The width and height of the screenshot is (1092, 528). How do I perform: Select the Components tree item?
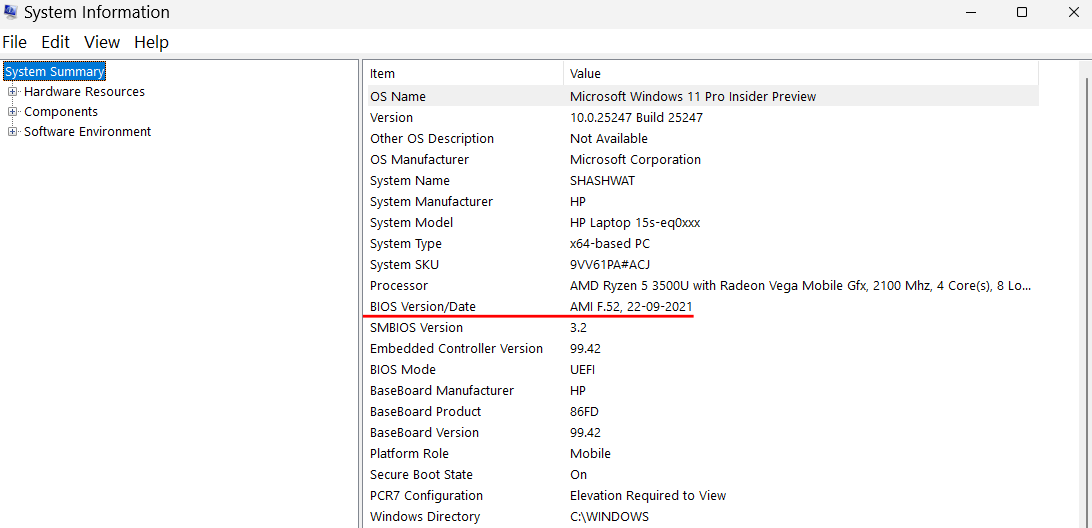coord(61,111)
